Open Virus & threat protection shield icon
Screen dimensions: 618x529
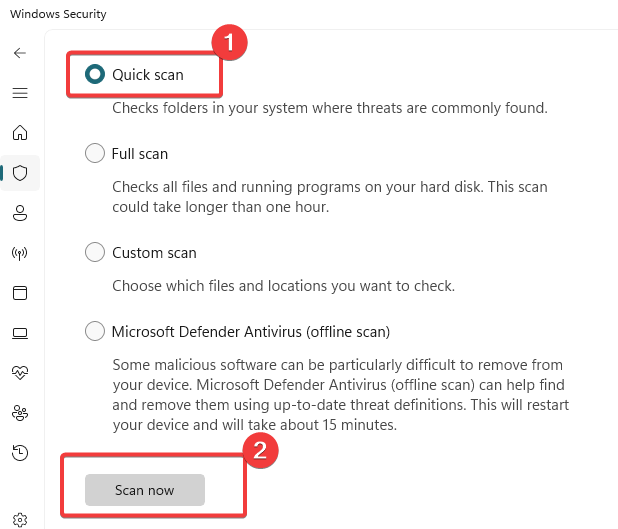tap(20, 173)
